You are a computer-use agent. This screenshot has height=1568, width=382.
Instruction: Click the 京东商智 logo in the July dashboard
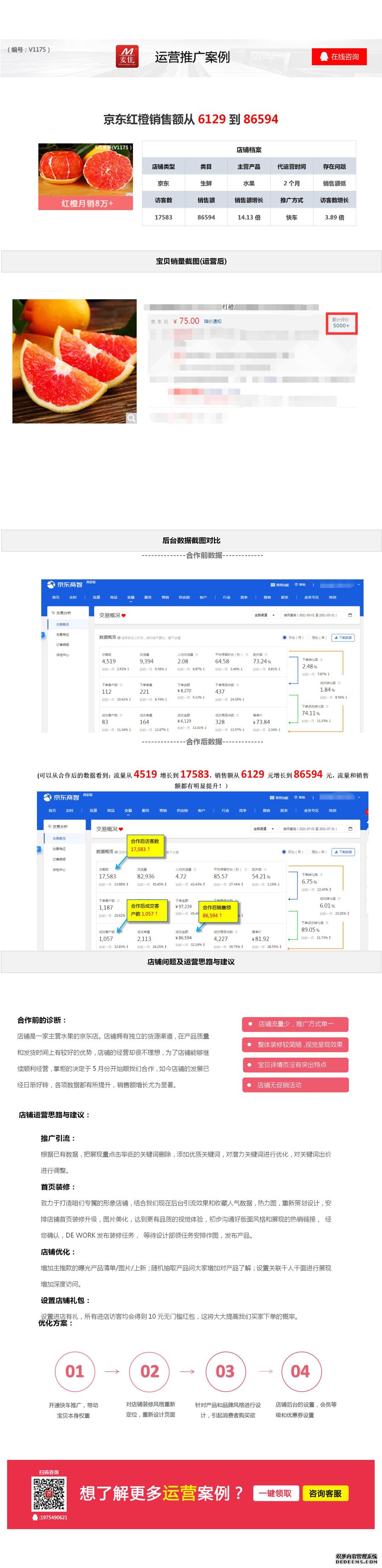coord(62,797)
